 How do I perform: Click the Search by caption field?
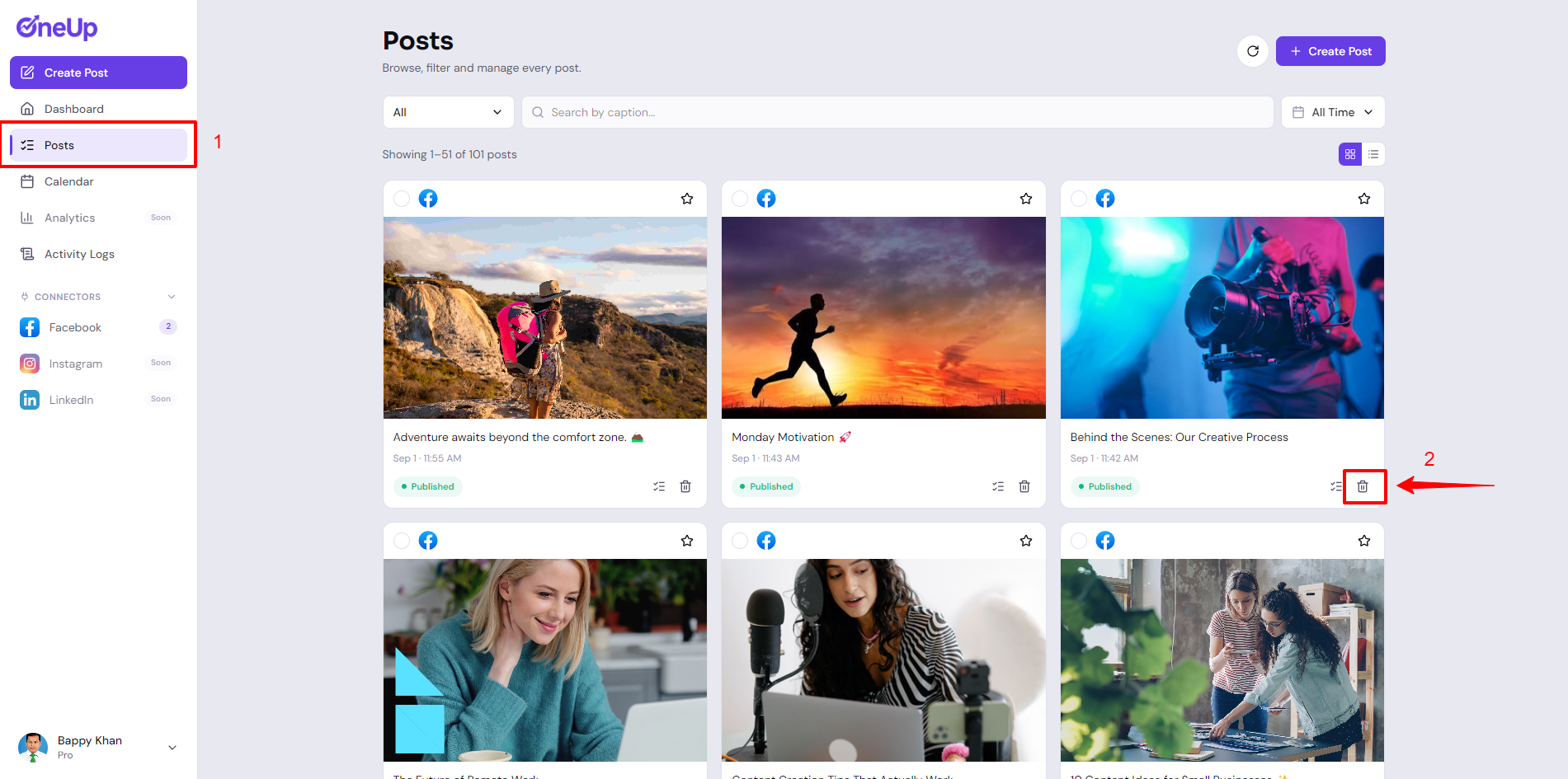click(x=897, y=112)
